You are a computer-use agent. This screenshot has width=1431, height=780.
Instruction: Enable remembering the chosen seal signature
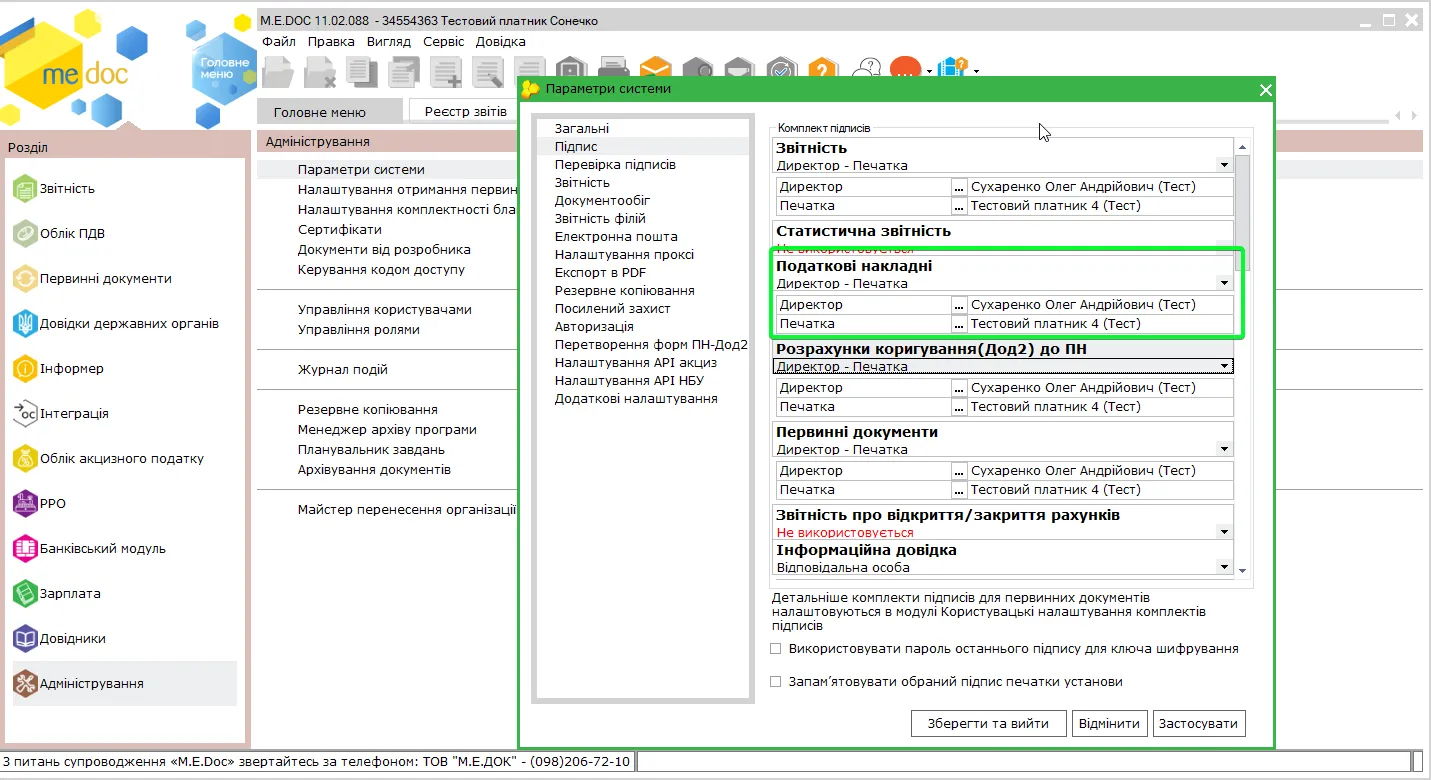[x=775, y=682]
